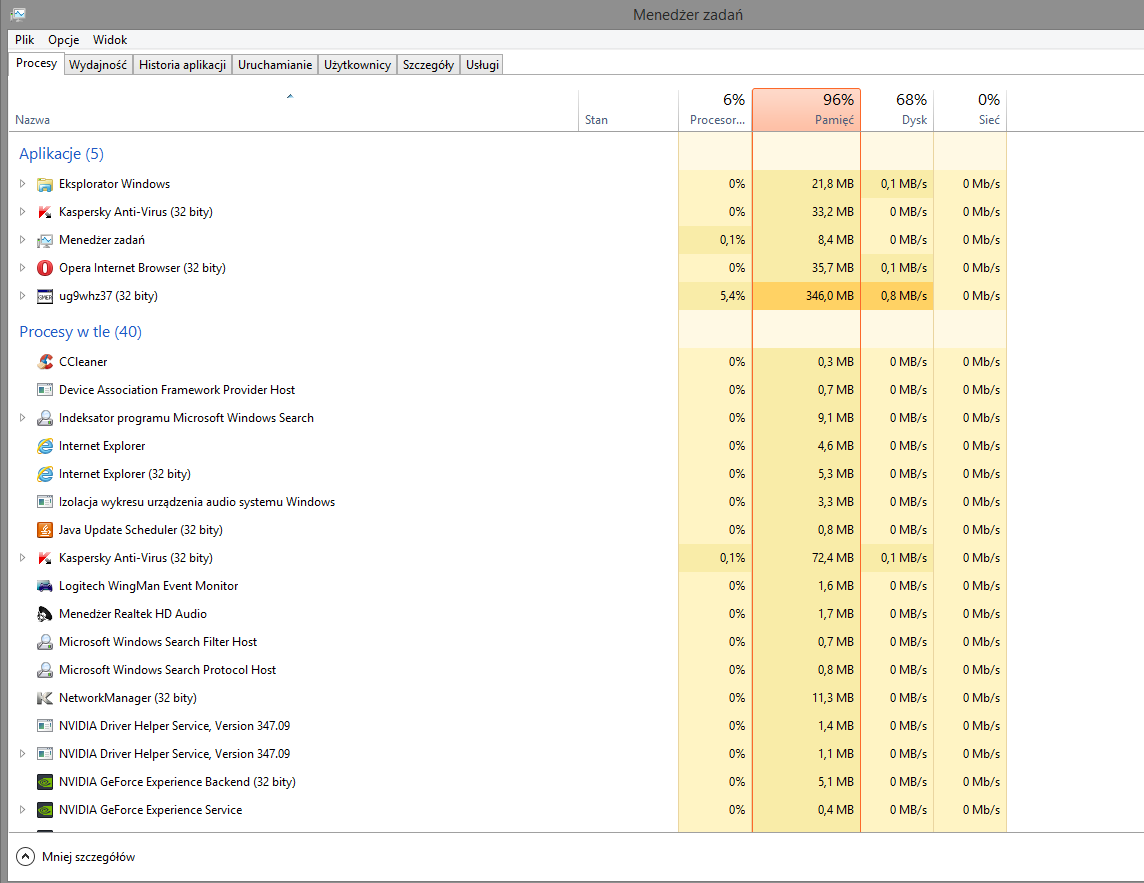Switch to the Wydajność tab

[98, 65]
